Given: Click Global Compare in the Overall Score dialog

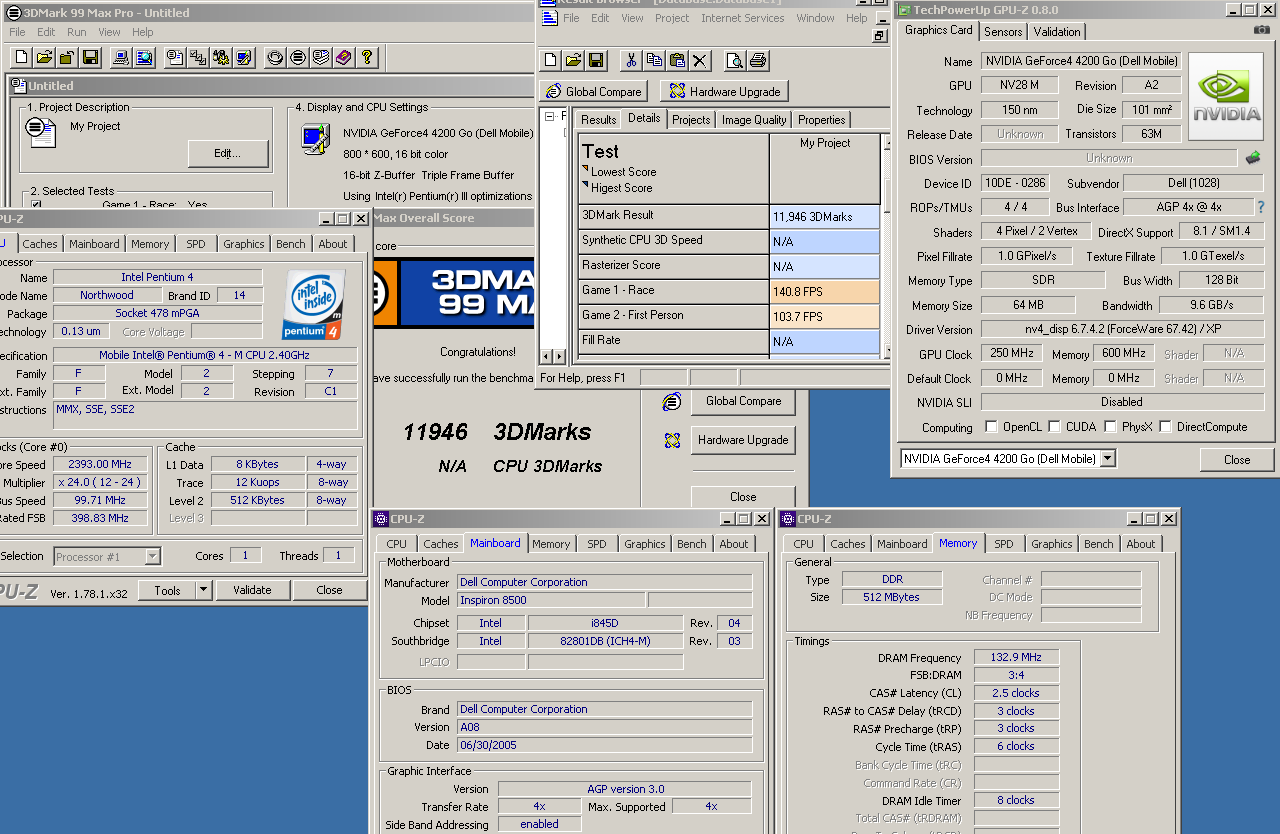Looking at the screenshot, I should click(x=743, y=401).
